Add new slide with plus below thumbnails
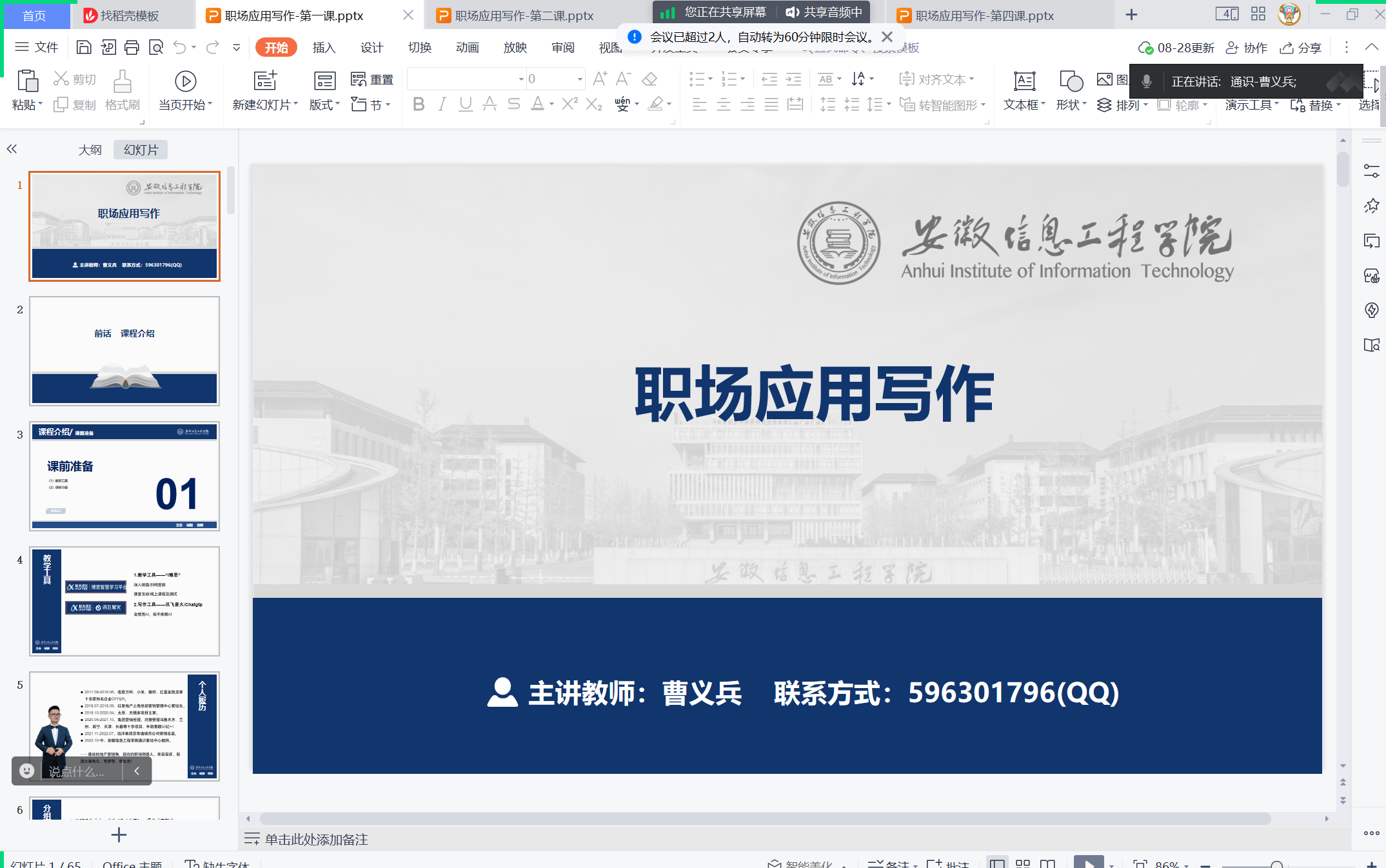The image size is (1386, 868). pos(119,835)
